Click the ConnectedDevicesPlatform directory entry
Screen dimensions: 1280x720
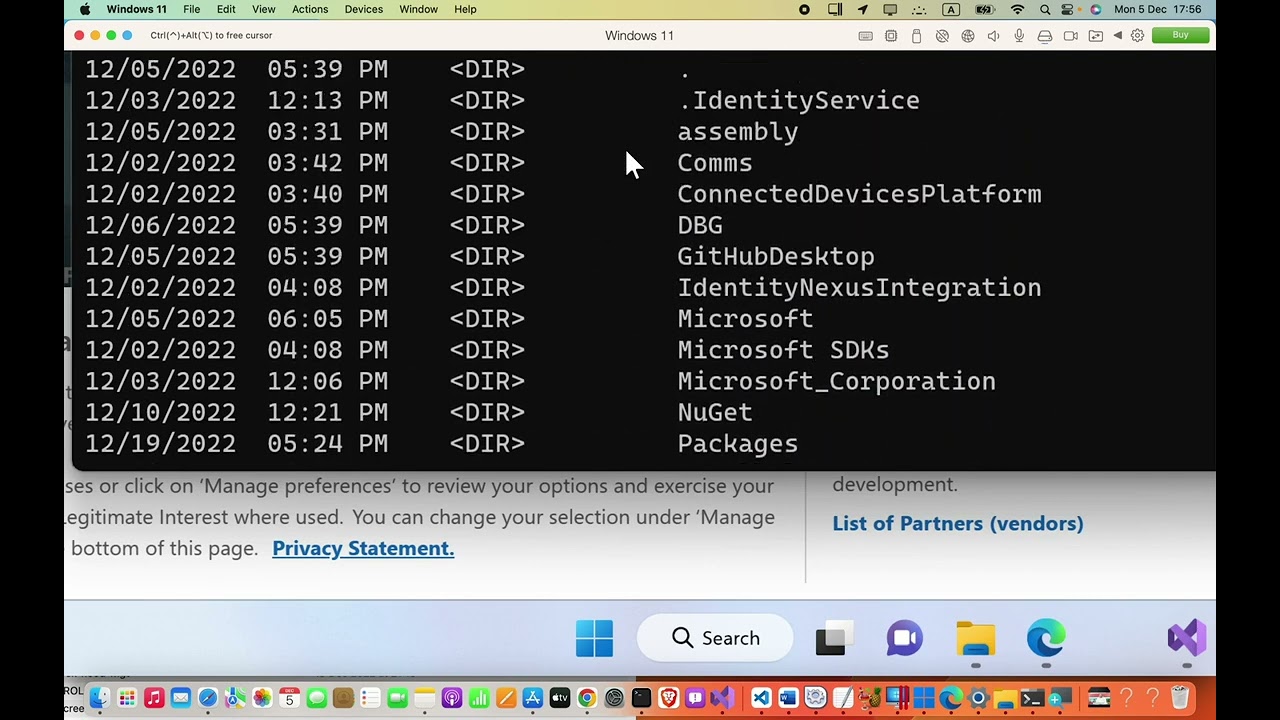[859, 194]
